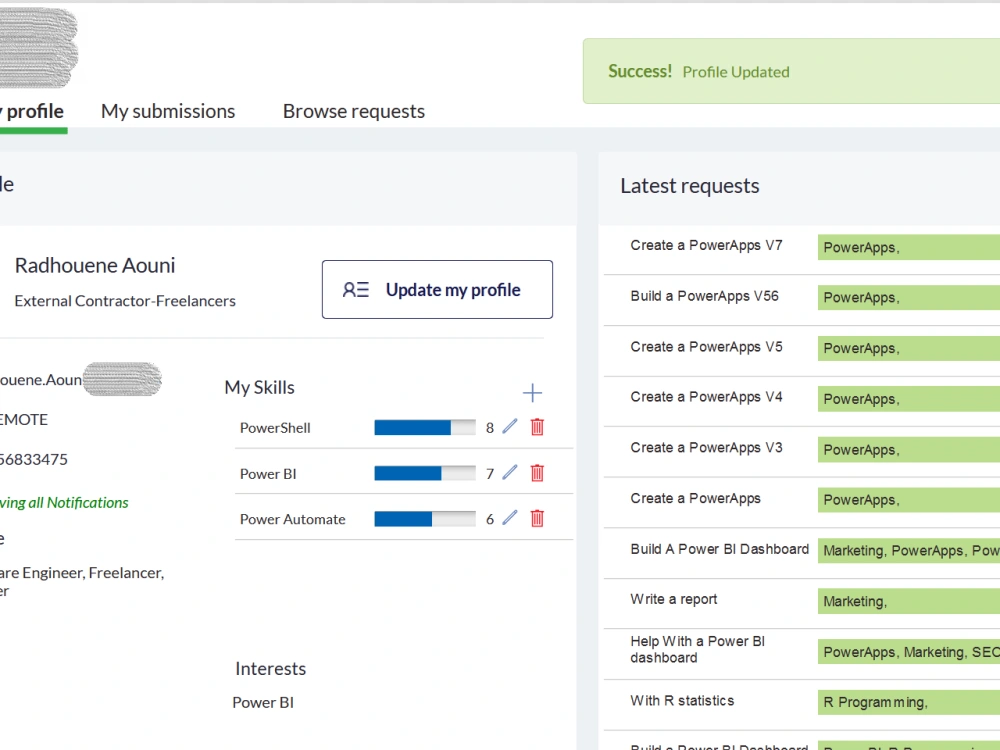Viewport: 1000px width, 750px height.
Task: Click the phone number ending 56833475
Action: pos(34,459)
